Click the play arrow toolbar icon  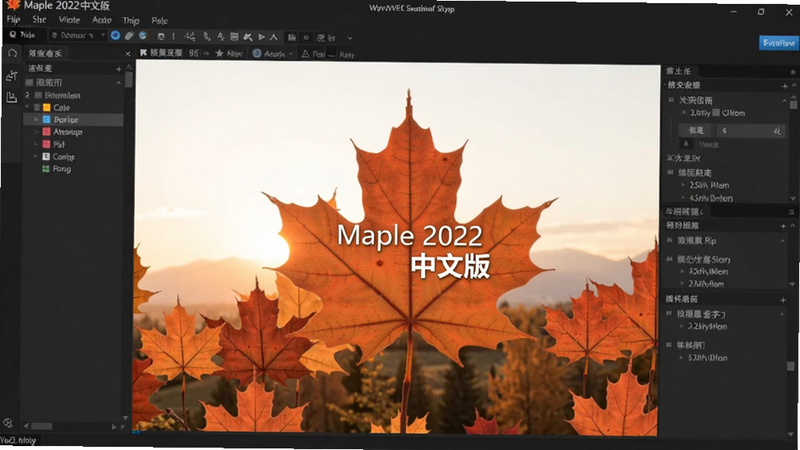coord(262,37)
